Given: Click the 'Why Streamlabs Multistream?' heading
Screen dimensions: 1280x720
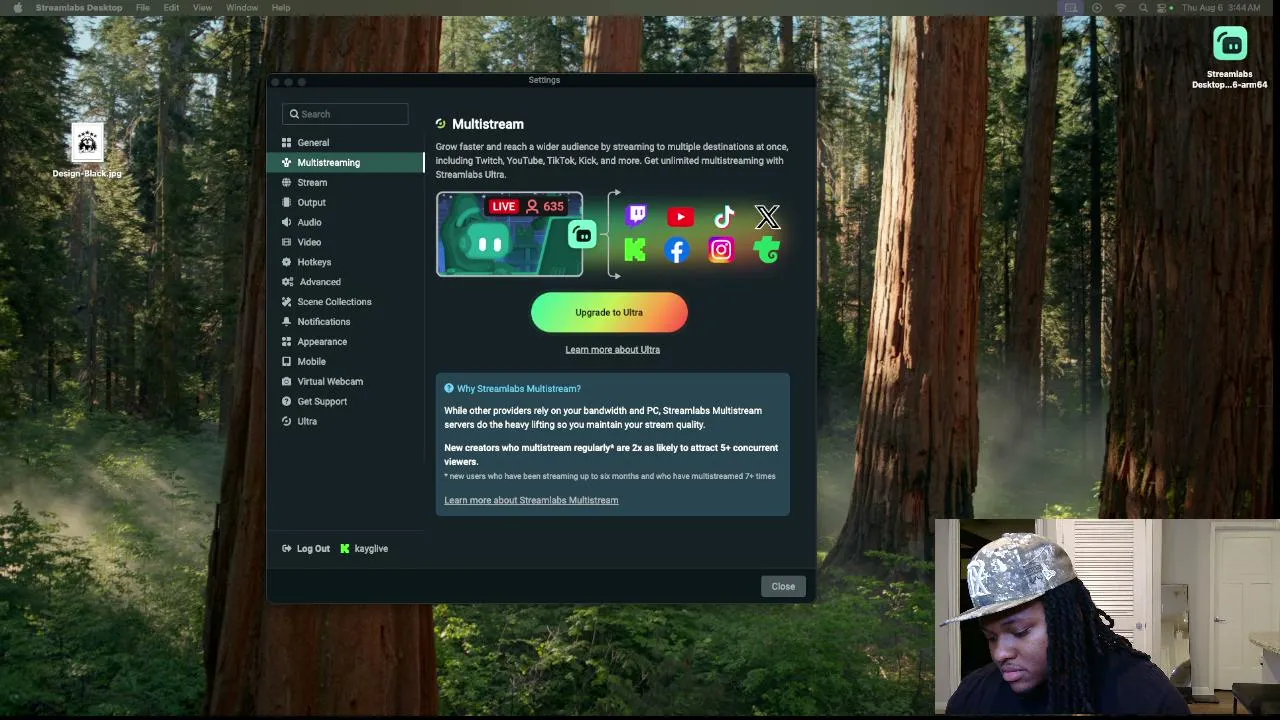Looking at the screenshot, I should pos(518,389).
